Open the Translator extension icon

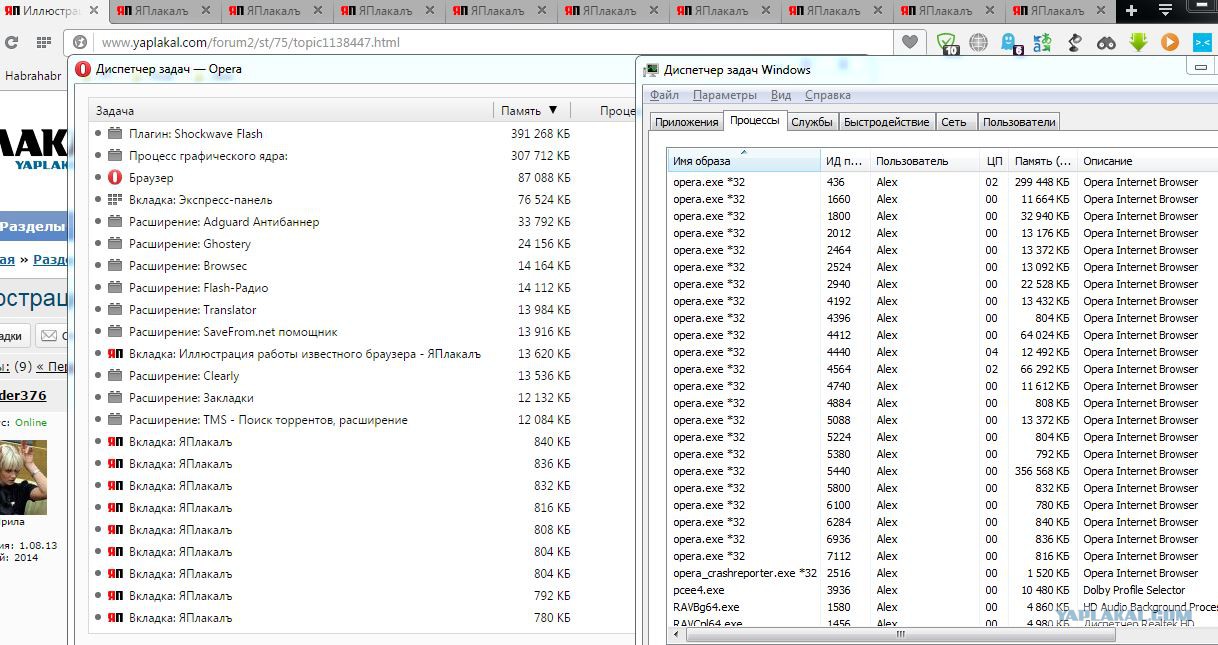click(1042, 42)
